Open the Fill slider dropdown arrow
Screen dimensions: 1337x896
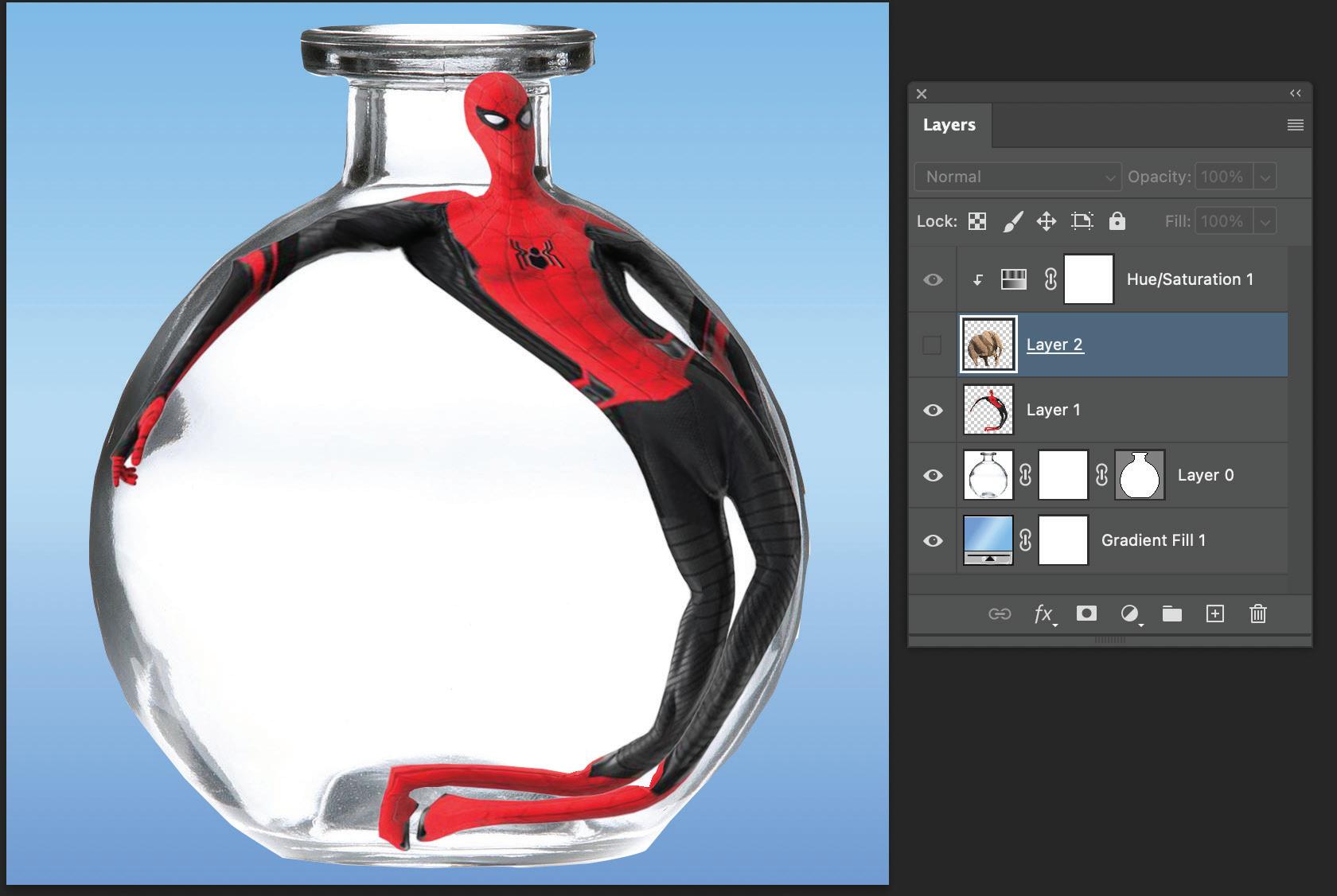pos(1265,221)
